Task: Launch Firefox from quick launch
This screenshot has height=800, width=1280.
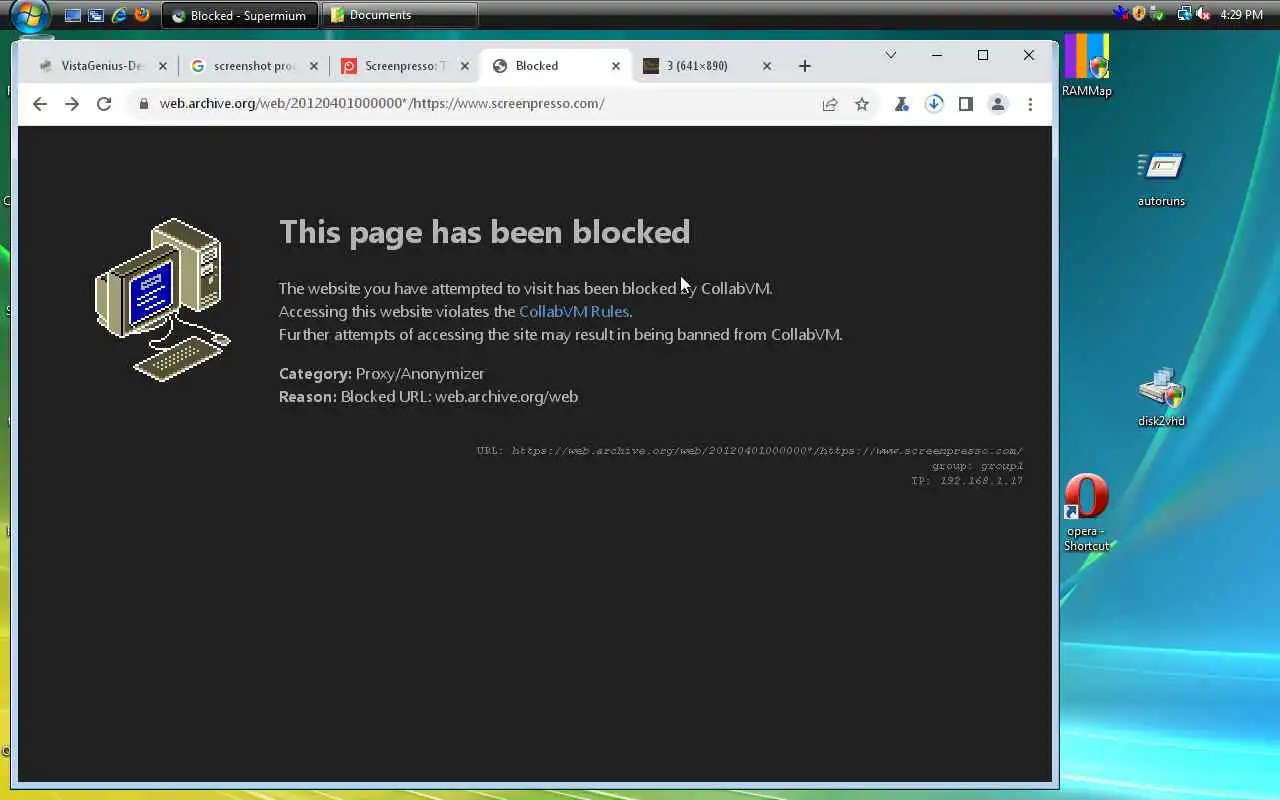Action: [x=142, y=15]
